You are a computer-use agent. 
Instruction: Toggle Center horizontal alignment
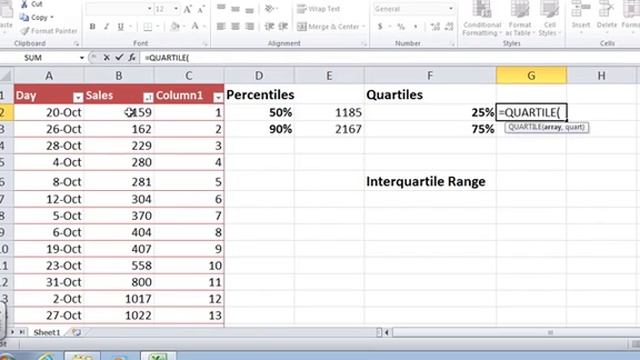pyautogui.click(x=235, y=27)
